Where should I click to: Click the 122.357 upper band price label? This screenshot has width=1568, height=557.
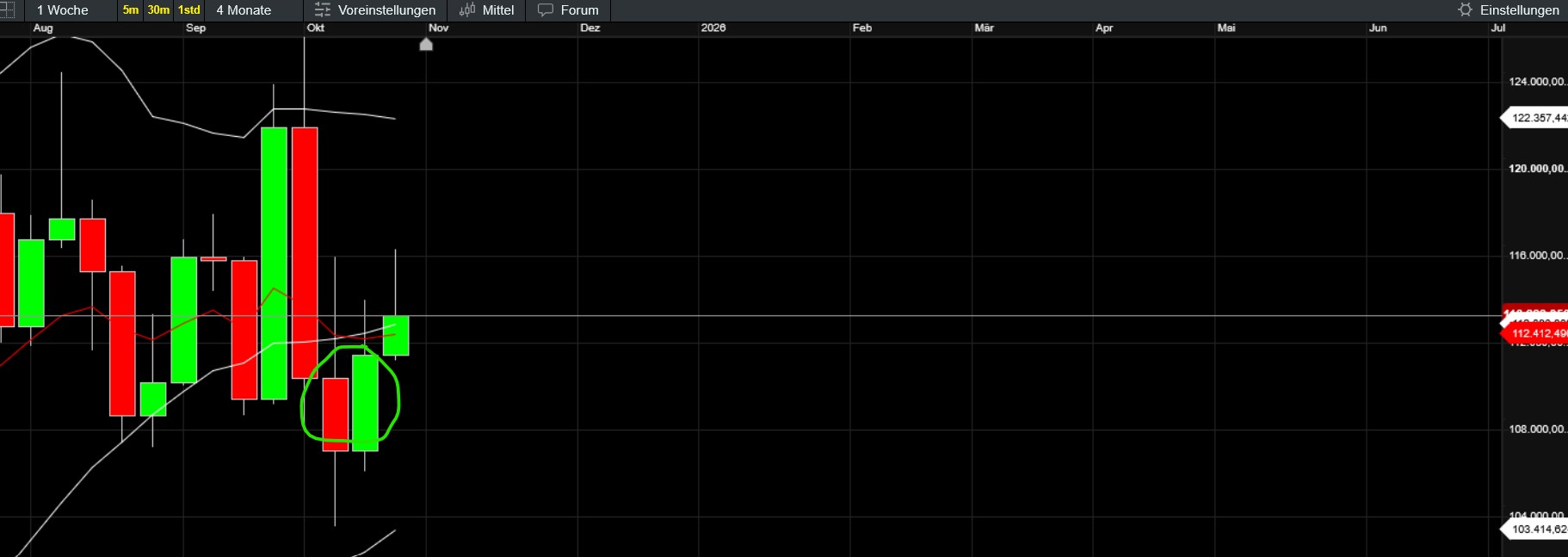pos(1538,118)
